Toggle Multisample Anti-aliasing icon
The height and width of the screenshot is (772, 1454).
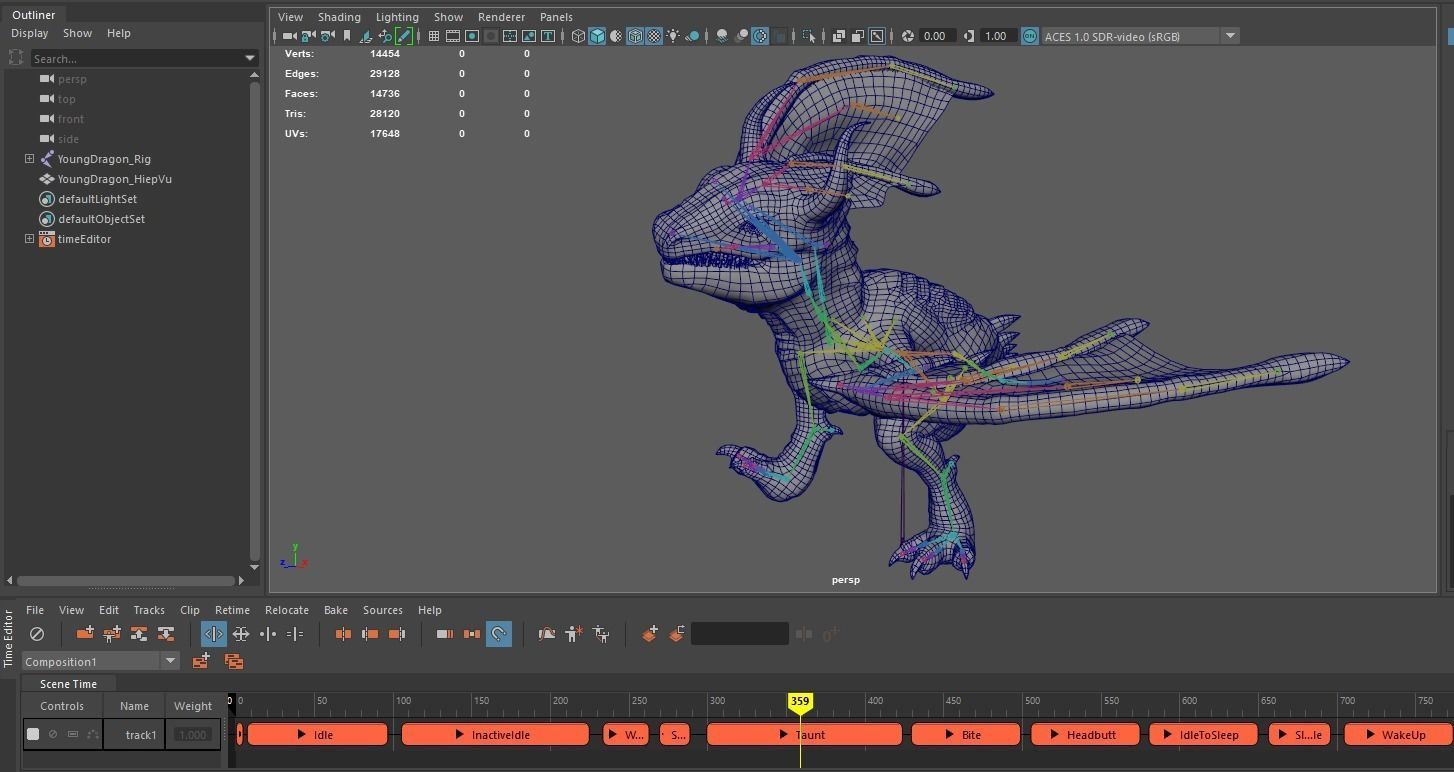tap(760, 36)
